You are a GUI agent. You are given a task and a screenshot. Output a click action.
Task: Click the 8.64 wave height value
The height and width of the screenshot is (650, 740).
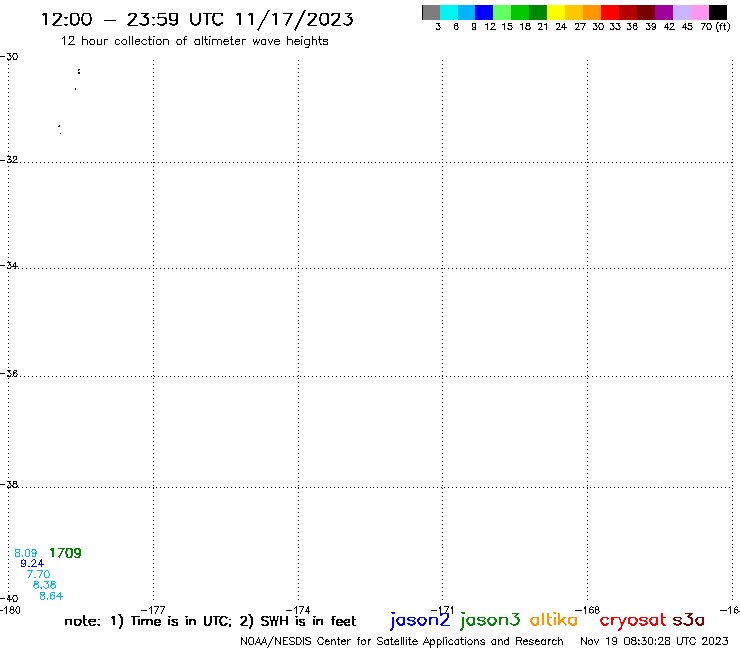[x=51, y=596]
